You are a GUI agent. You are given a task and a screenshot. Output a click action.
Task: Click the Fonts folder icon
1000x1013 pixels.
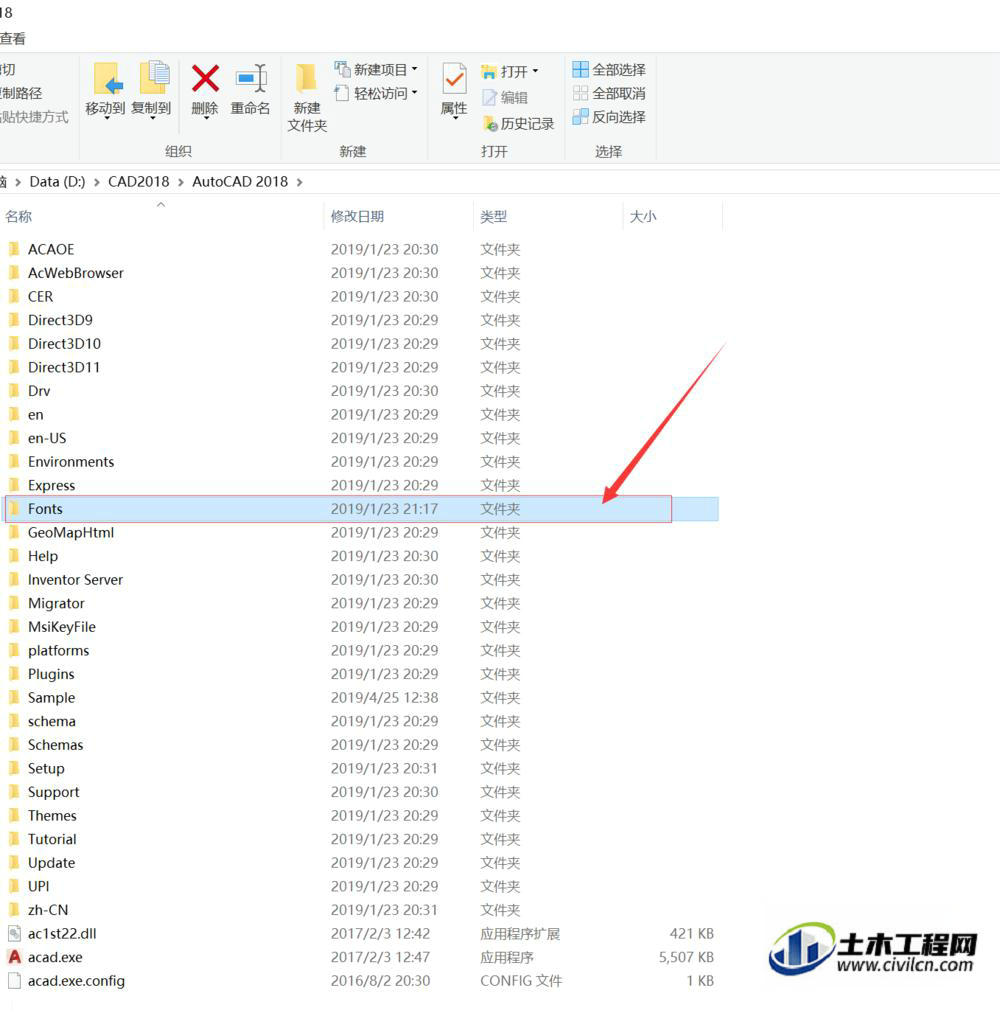coord(14,508)
